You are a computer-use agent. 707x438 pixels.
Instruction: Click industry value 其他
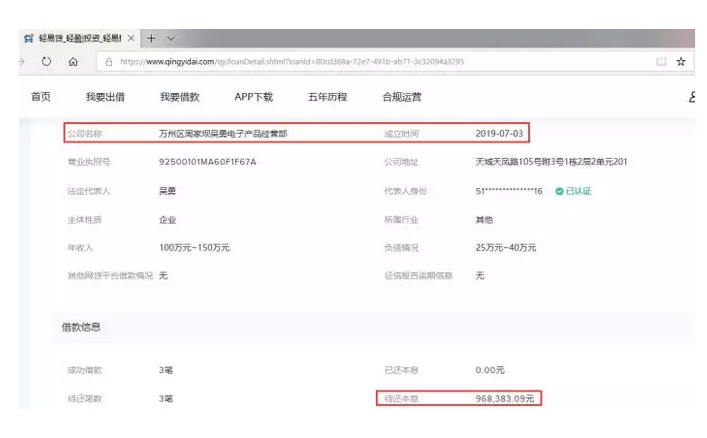484,220
